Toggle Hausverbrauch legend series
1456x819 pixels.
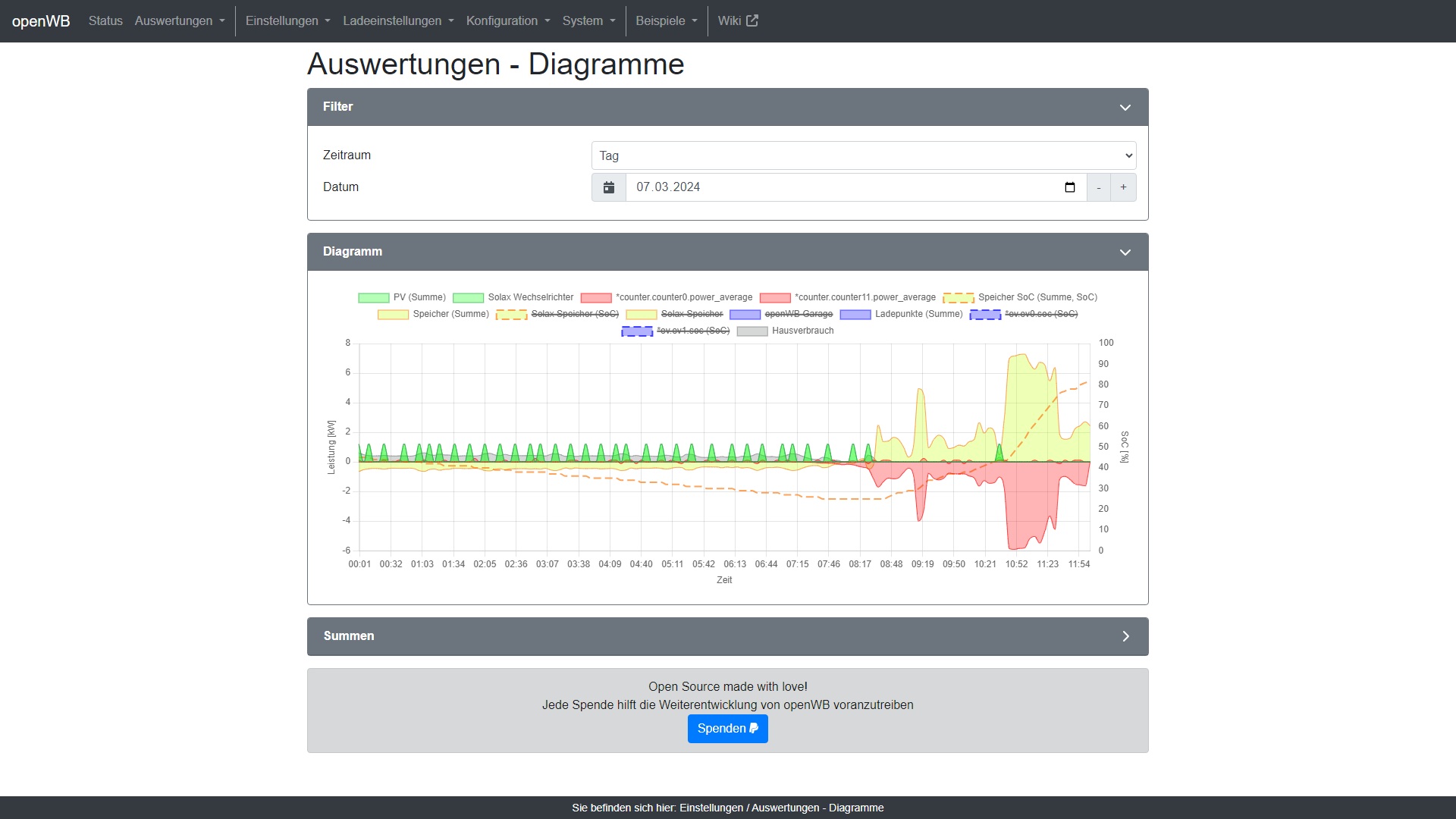tap(786, 331)
